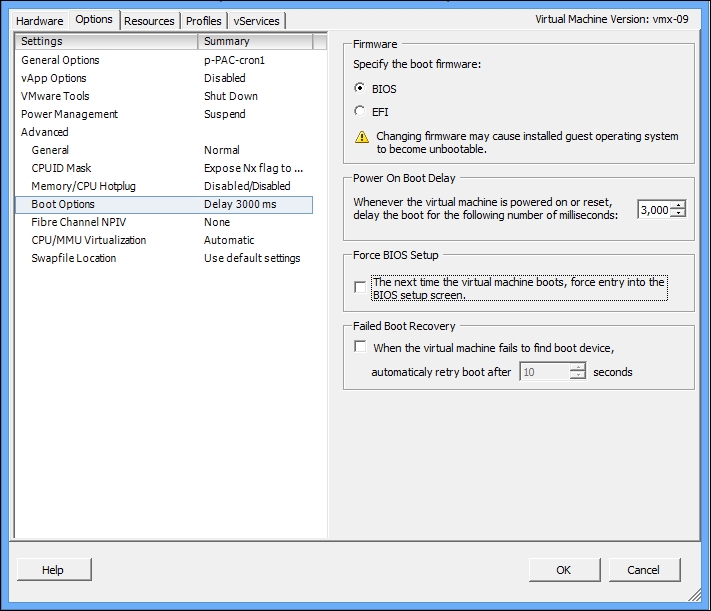Click the firmware warning triangle icon
711x611 pixels.
tap(361, 137)
